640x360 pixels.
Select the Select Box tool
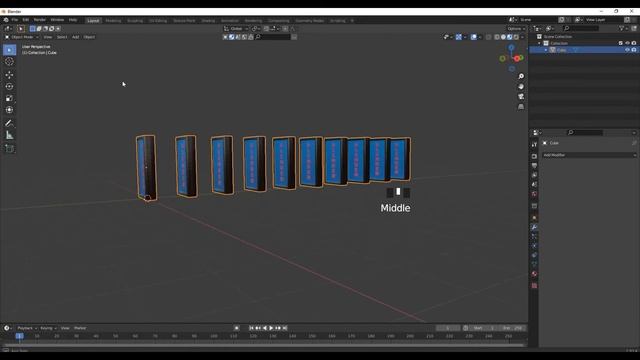tap(9, 50)
